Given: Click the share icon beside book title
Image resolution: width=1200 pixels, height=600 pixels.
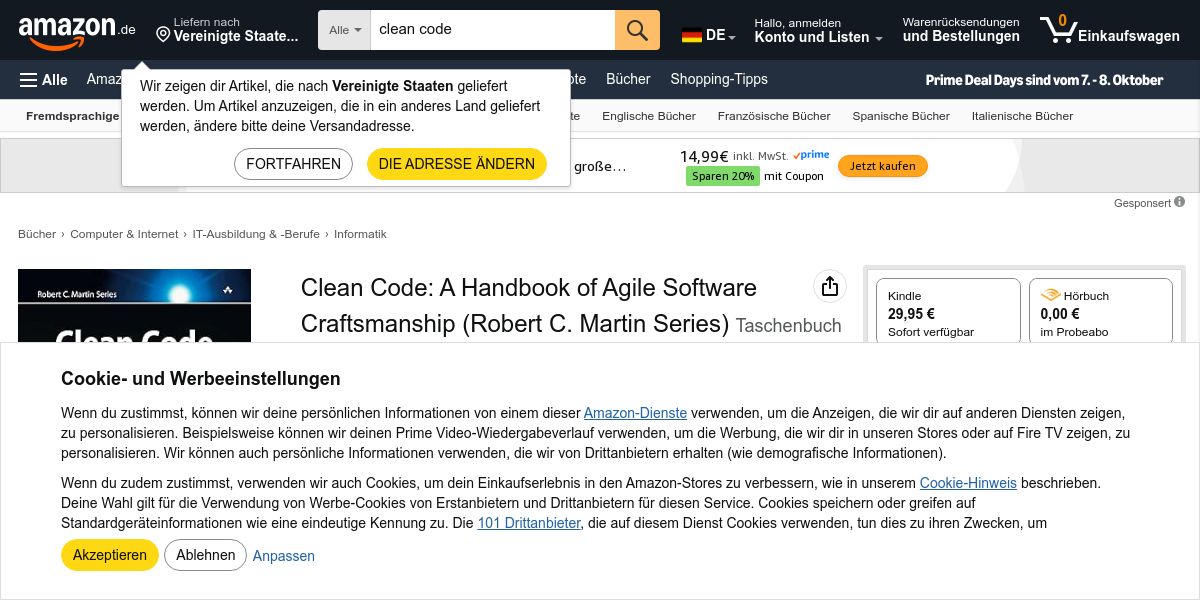Looking at the screenshot, I should click(829, 287).
